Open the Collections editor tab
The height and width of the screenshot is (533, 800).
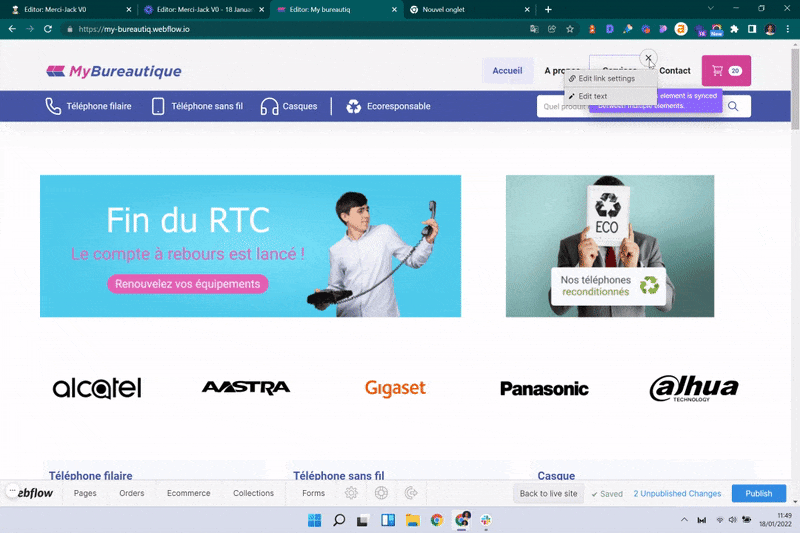click(254, 493)
